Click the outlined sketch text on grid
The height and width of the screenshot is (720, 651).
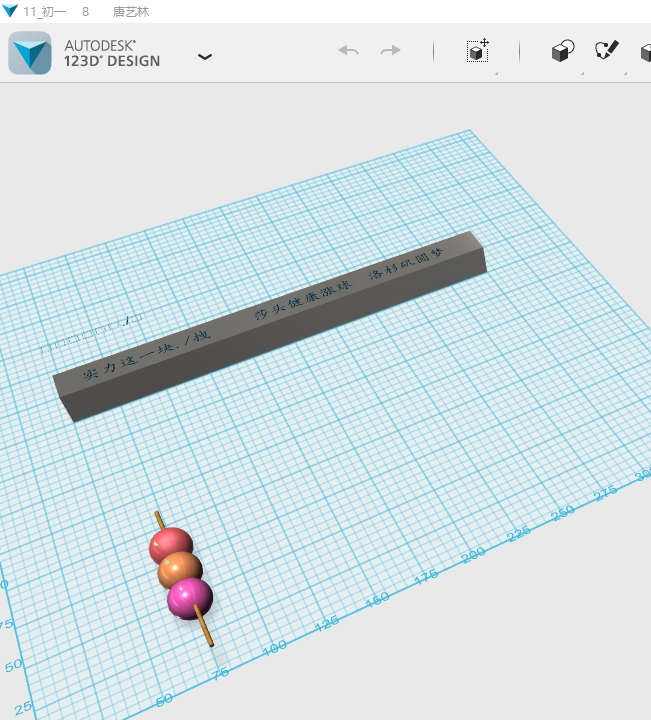pyautogui.click(x=91, y=333)
